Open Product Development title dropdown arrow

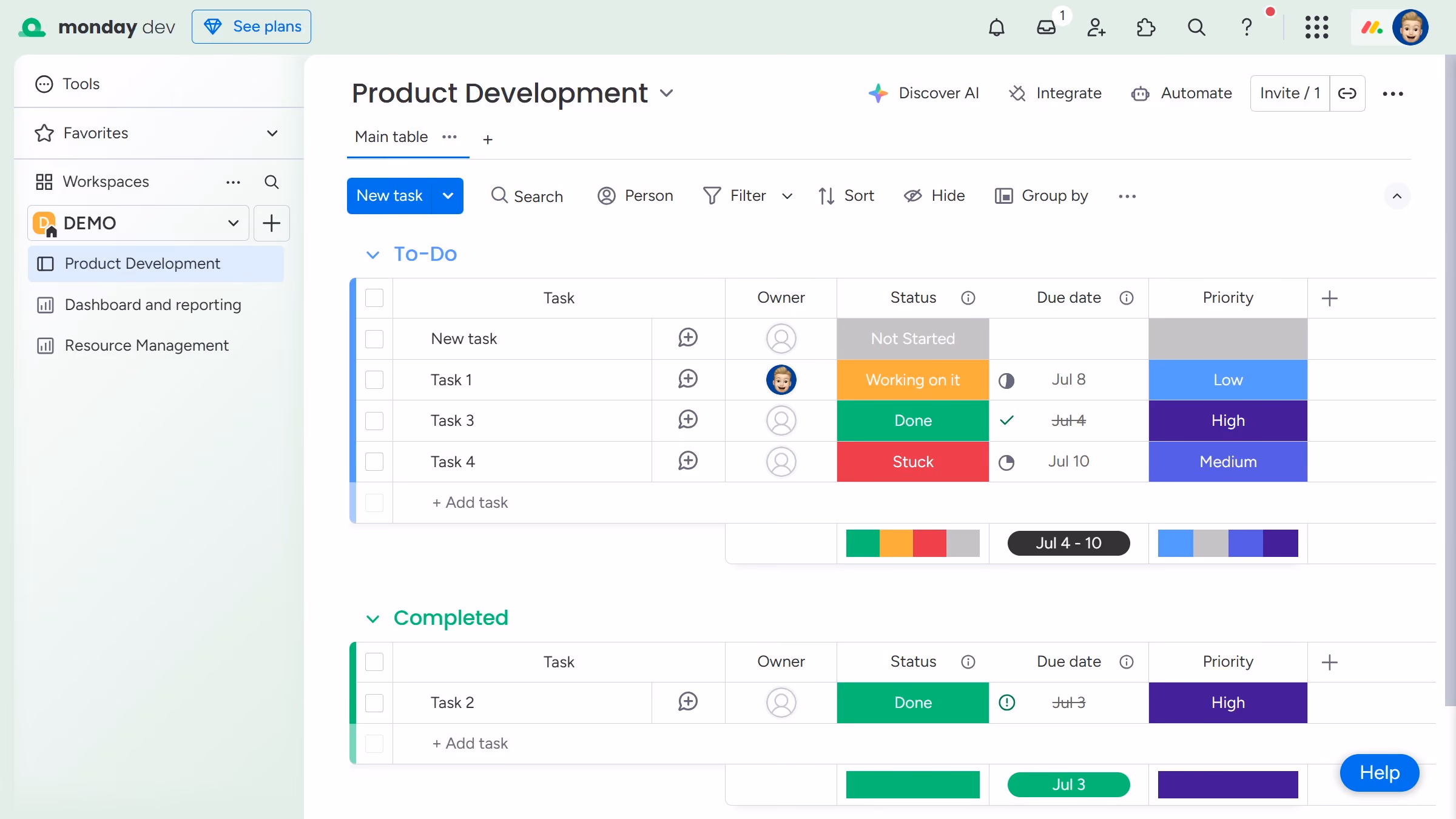[x=667, y=93]
